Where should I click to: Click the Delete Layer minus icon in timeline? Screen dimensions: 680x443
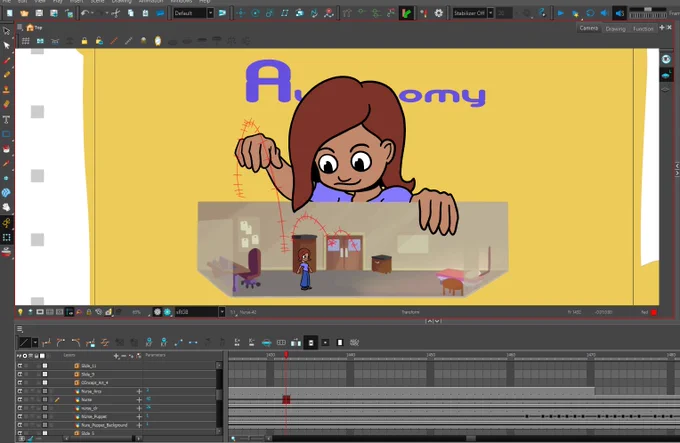pos(124,356)
